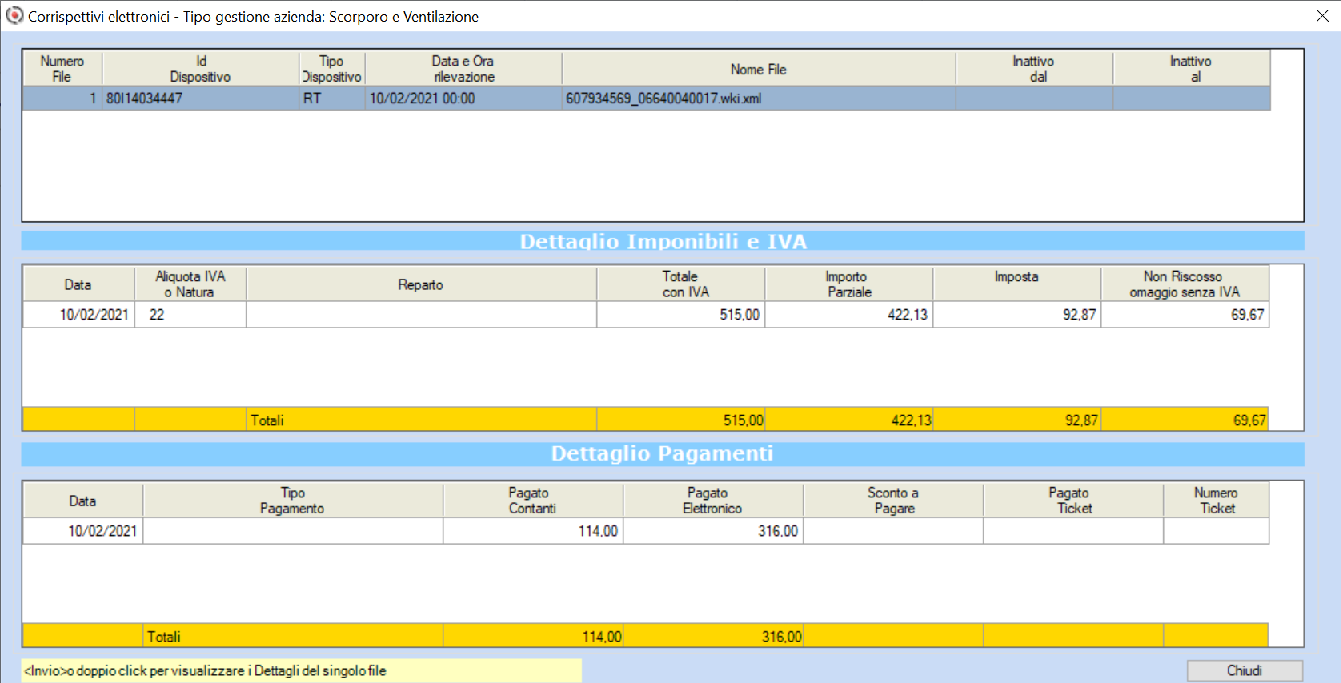Open the window system menu icon
This screenshot has height=683, width=1341.
pyautogui.click(x=14, y=16)
